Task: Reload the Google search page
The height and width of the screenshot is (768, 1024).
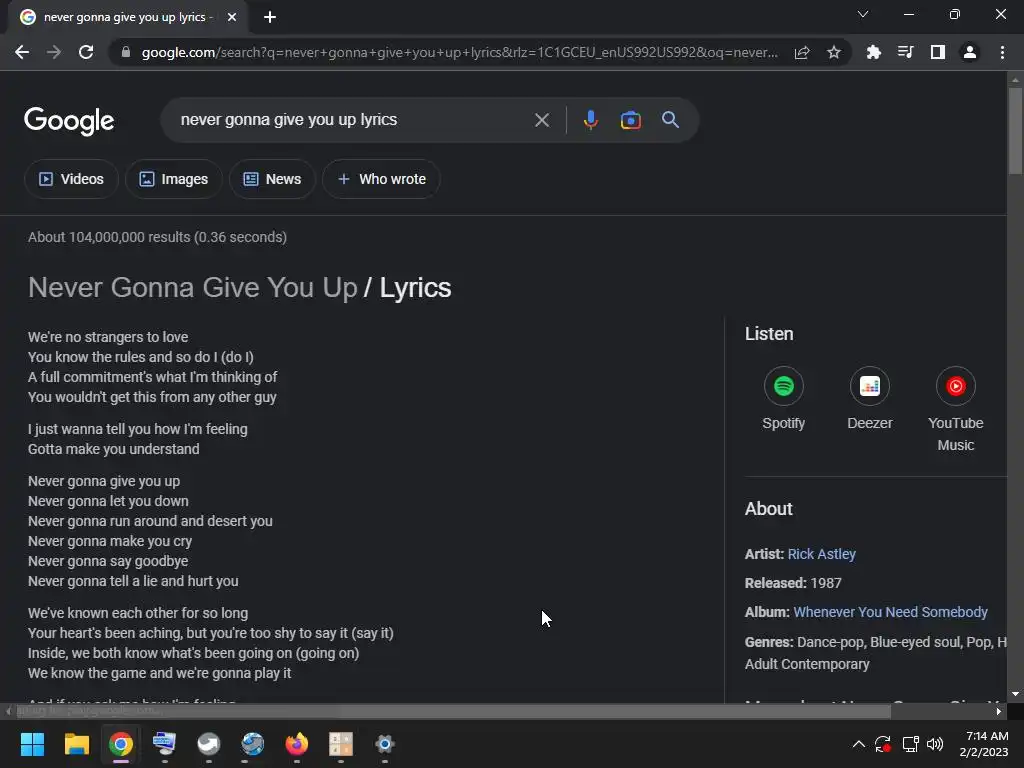Action: 86,52
